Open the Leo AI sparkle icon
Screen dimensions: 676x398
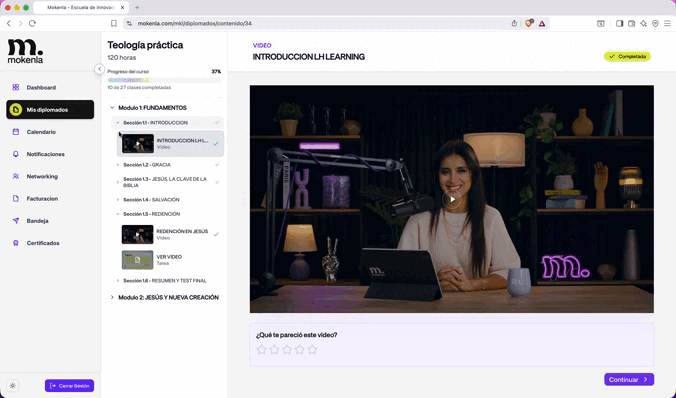[x=643, y=23]
